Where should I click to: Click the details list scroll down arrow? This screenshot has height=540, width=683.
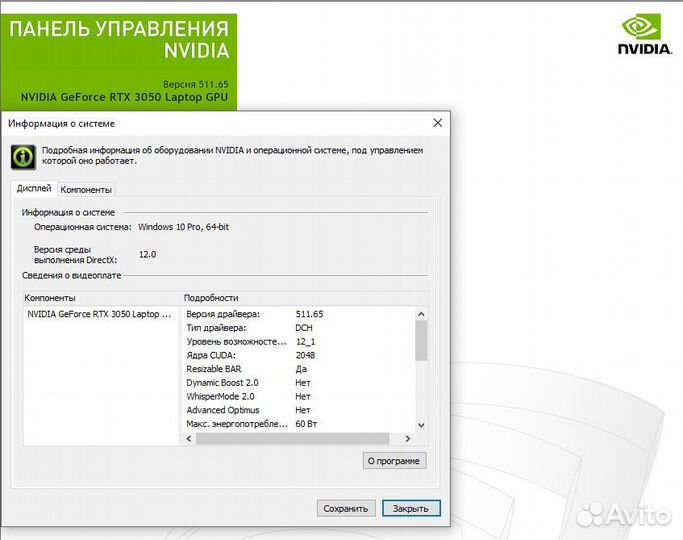point(421,425)
